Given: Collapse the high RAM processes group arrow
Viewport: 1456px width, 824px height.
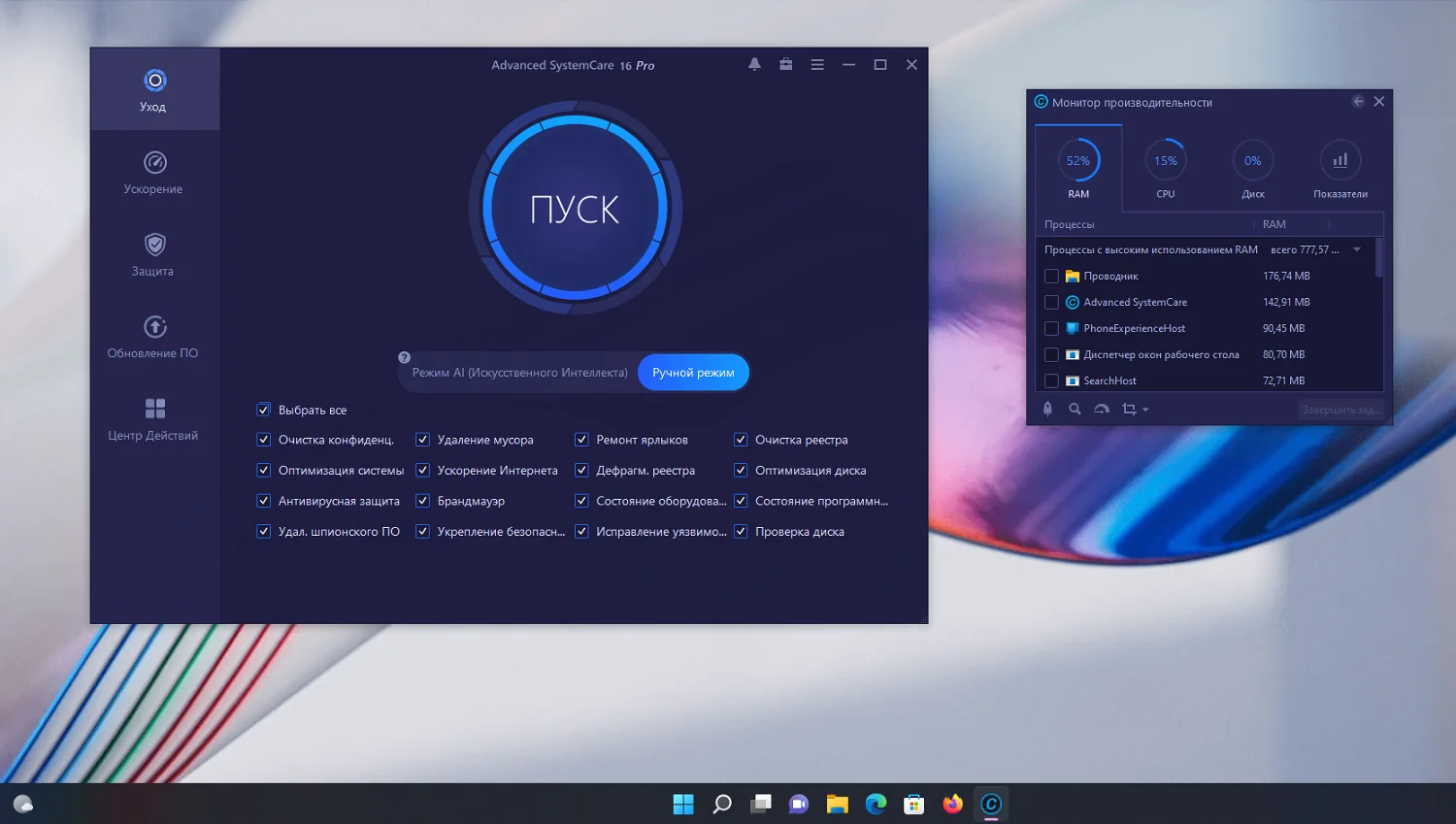Looking at the screenshot, I should (1357, 250).
